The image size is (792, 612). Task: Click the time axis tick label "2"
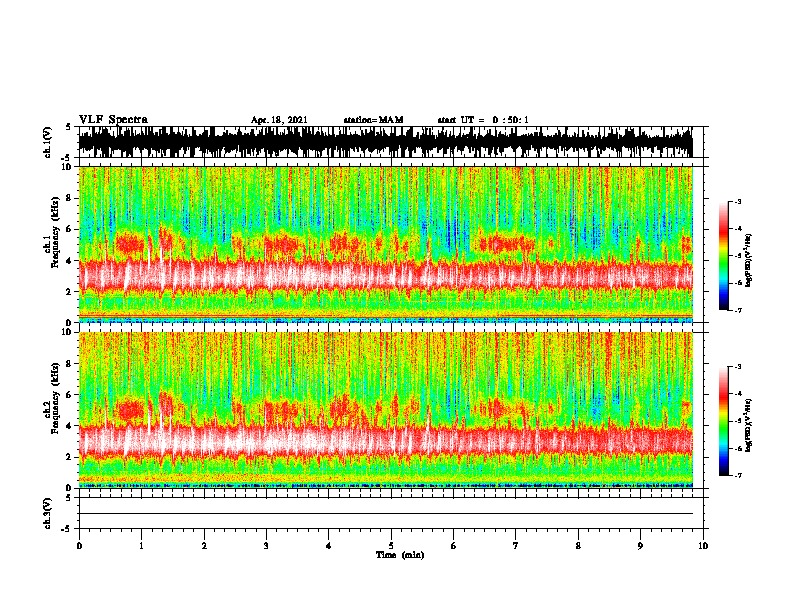204,546
